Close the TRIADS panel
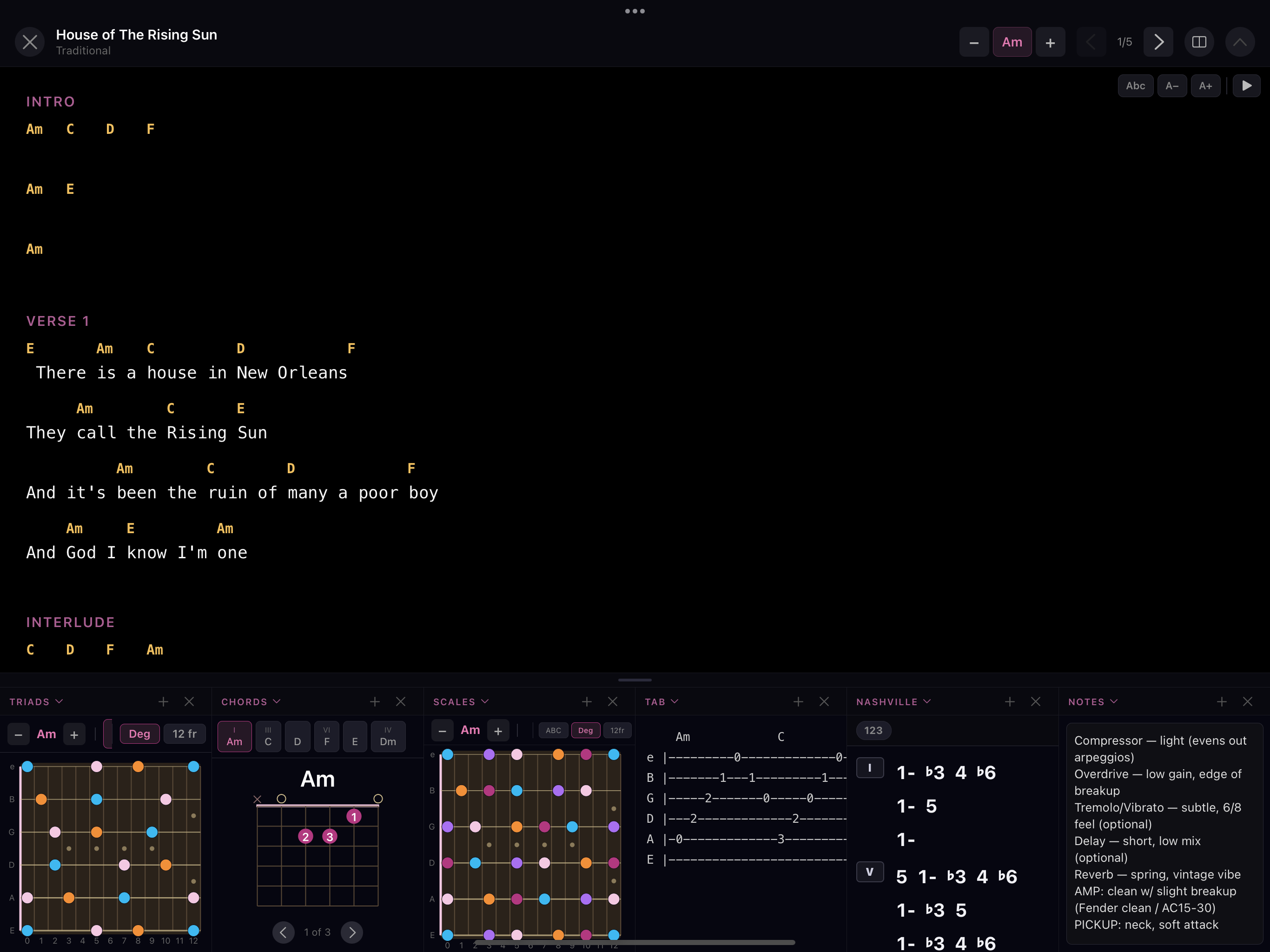The image size is (1270, 952). 189,701
